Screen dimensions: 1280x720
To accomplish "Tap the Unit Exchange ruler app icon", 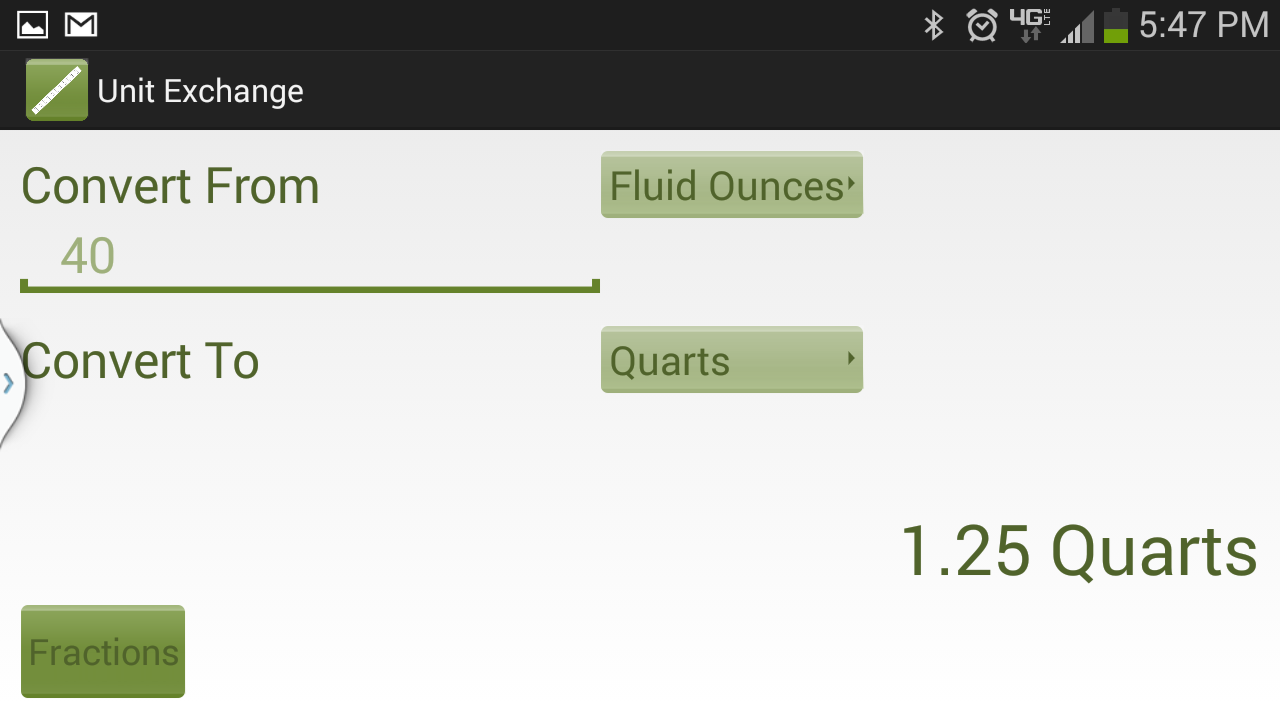I will click(57, 90).
